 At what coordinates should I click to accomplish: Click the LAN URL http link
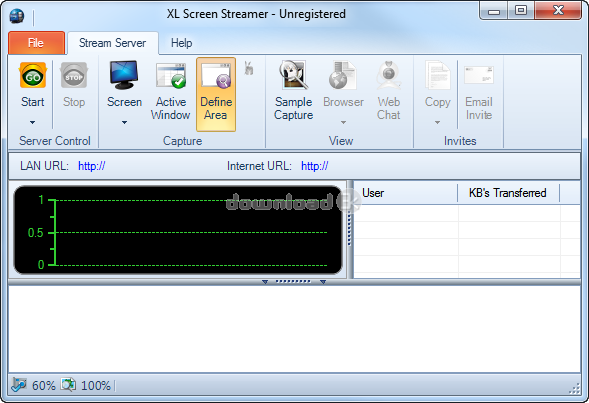pyautogui.click(x=91, y=166)
